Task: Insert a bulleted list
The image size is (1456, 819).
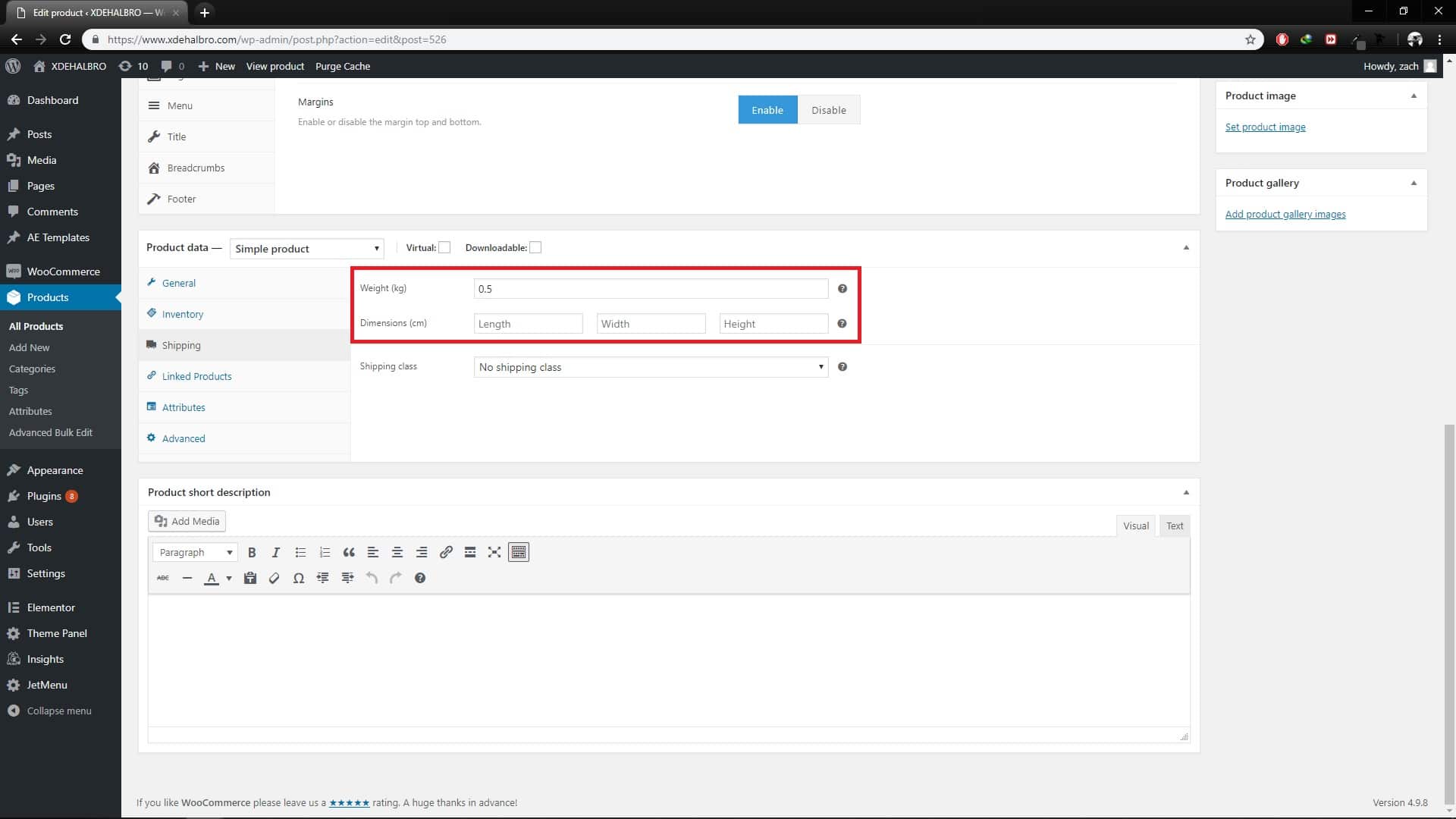Action: tap(300, 552)
